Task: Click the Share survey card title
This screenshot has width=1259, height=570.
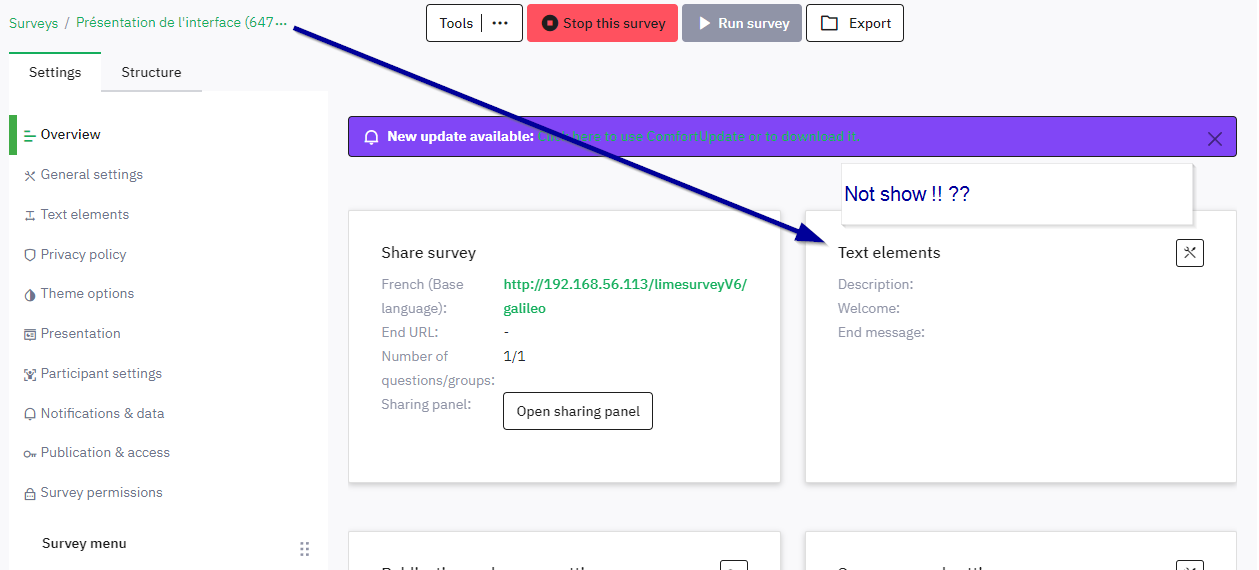Action: 428,253
